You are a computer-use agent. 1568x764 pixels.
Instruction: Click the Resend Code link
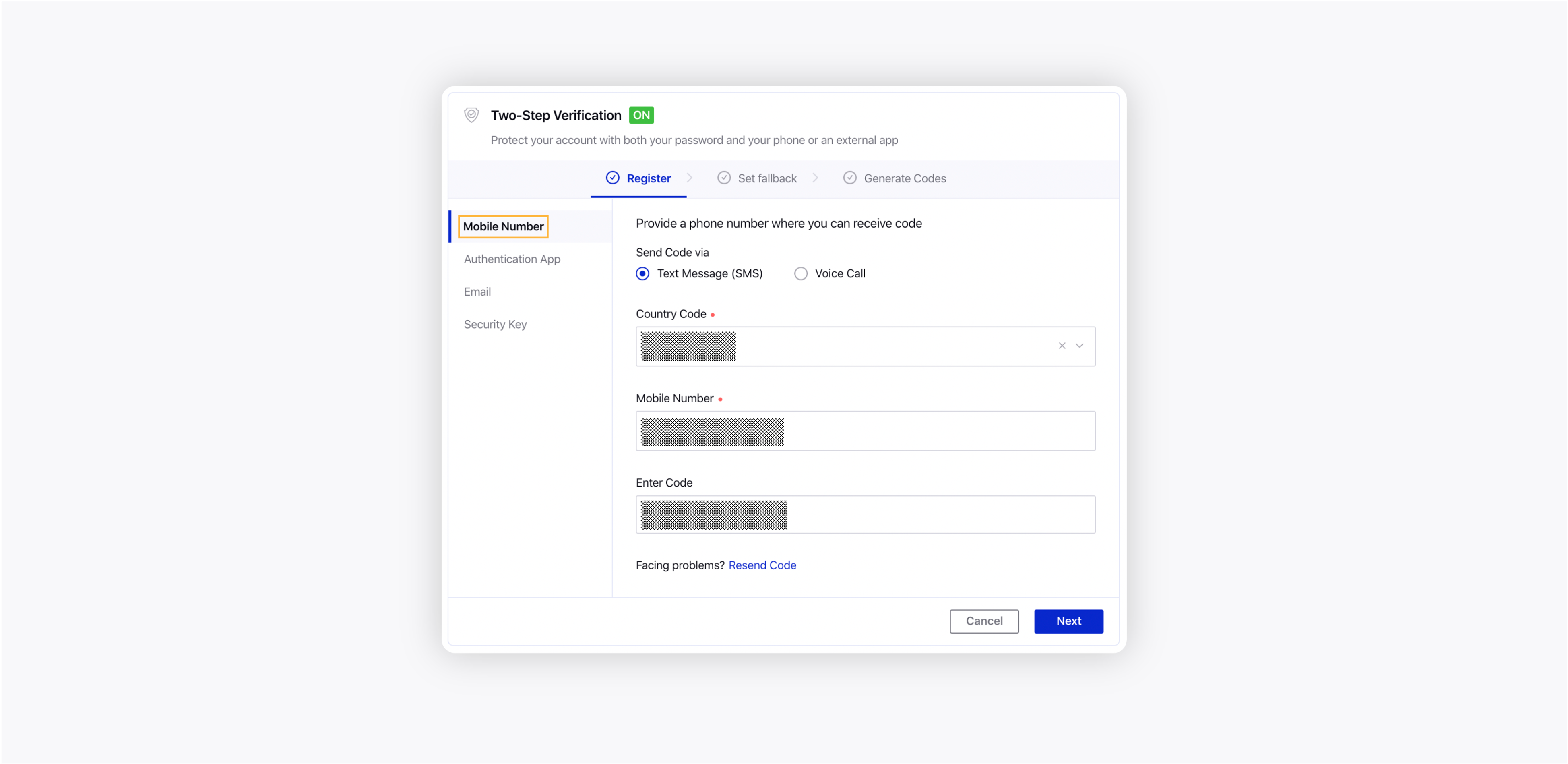pos(762,565)
